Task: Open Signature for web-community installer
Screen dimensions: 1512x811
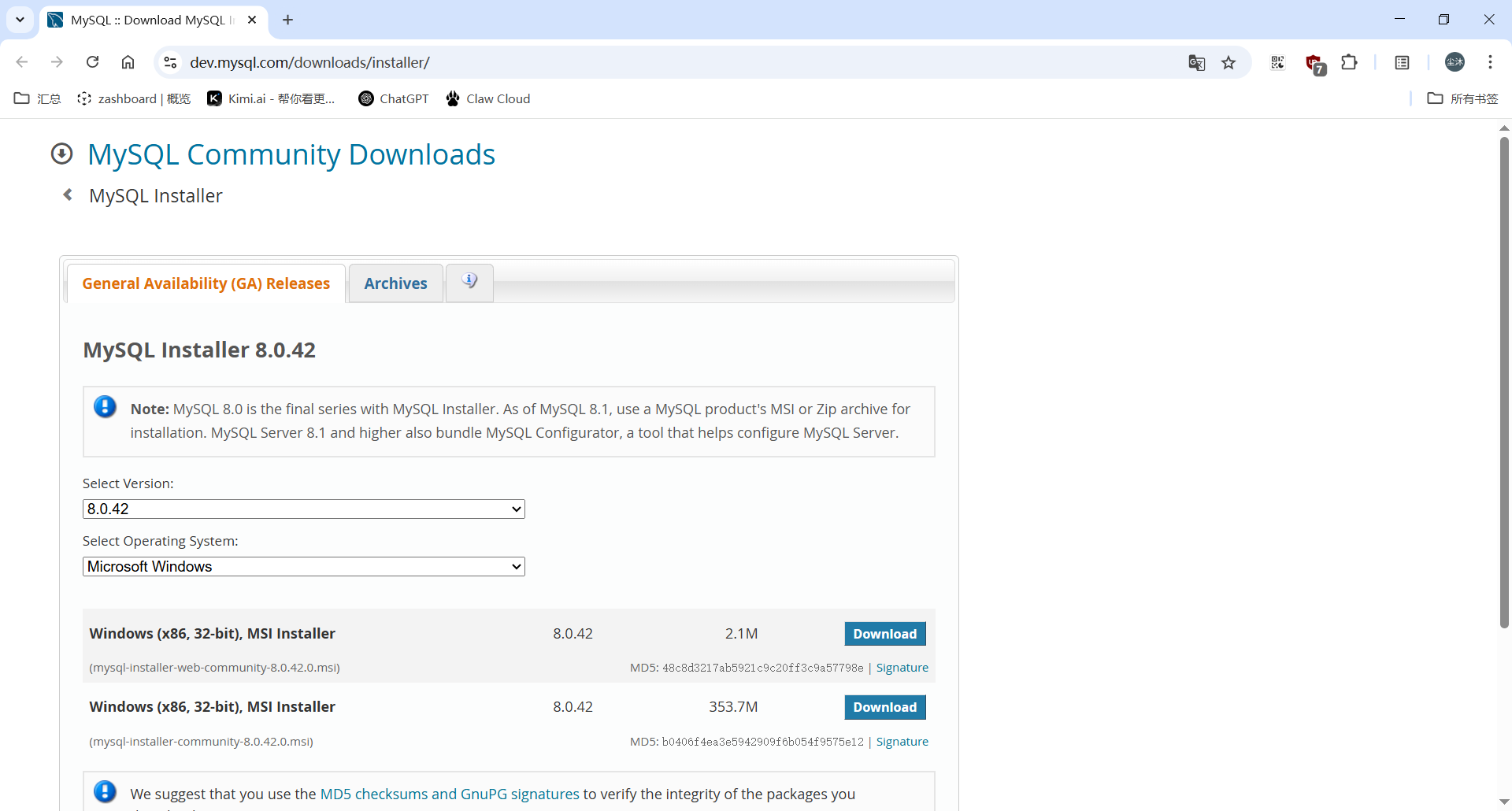Action: coord(902,668)
